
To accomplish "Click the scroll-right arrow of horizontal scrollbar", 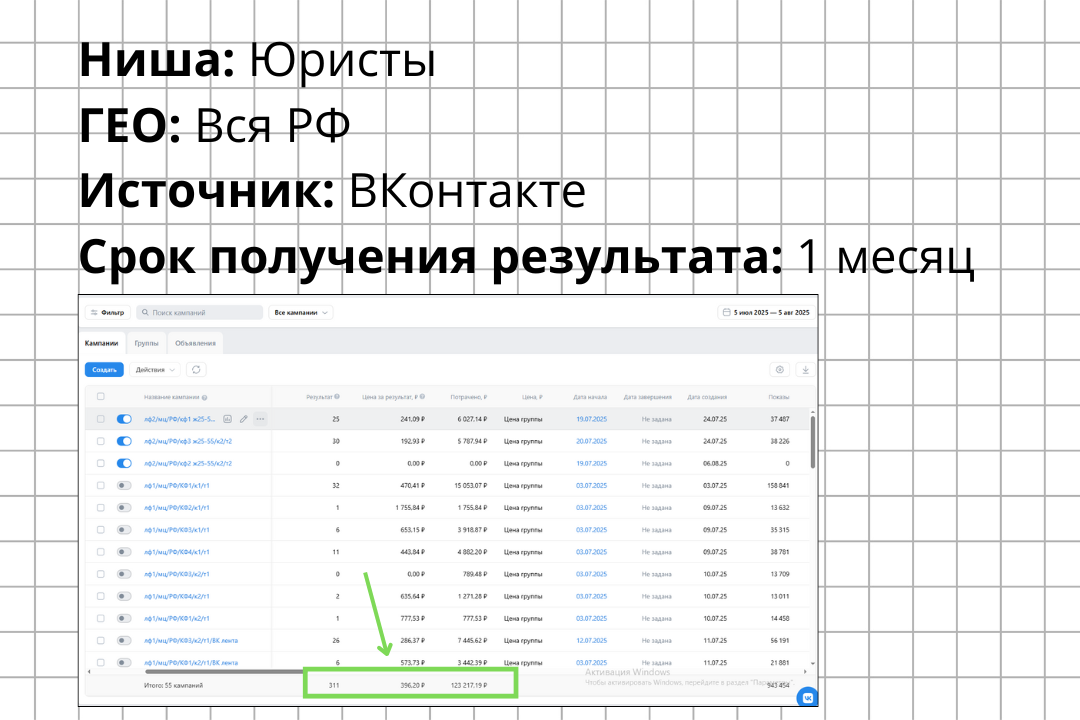I will click(805, 671).
